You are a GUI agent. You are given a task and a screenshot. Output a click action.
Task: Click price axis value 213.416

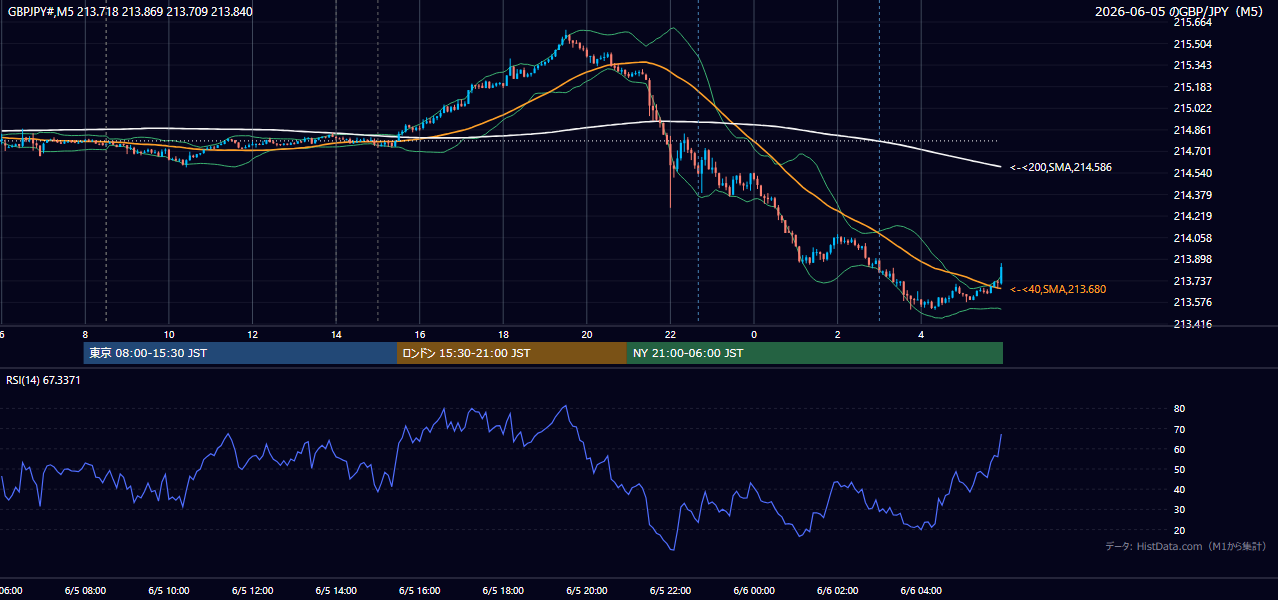(x=1192, y=324)
